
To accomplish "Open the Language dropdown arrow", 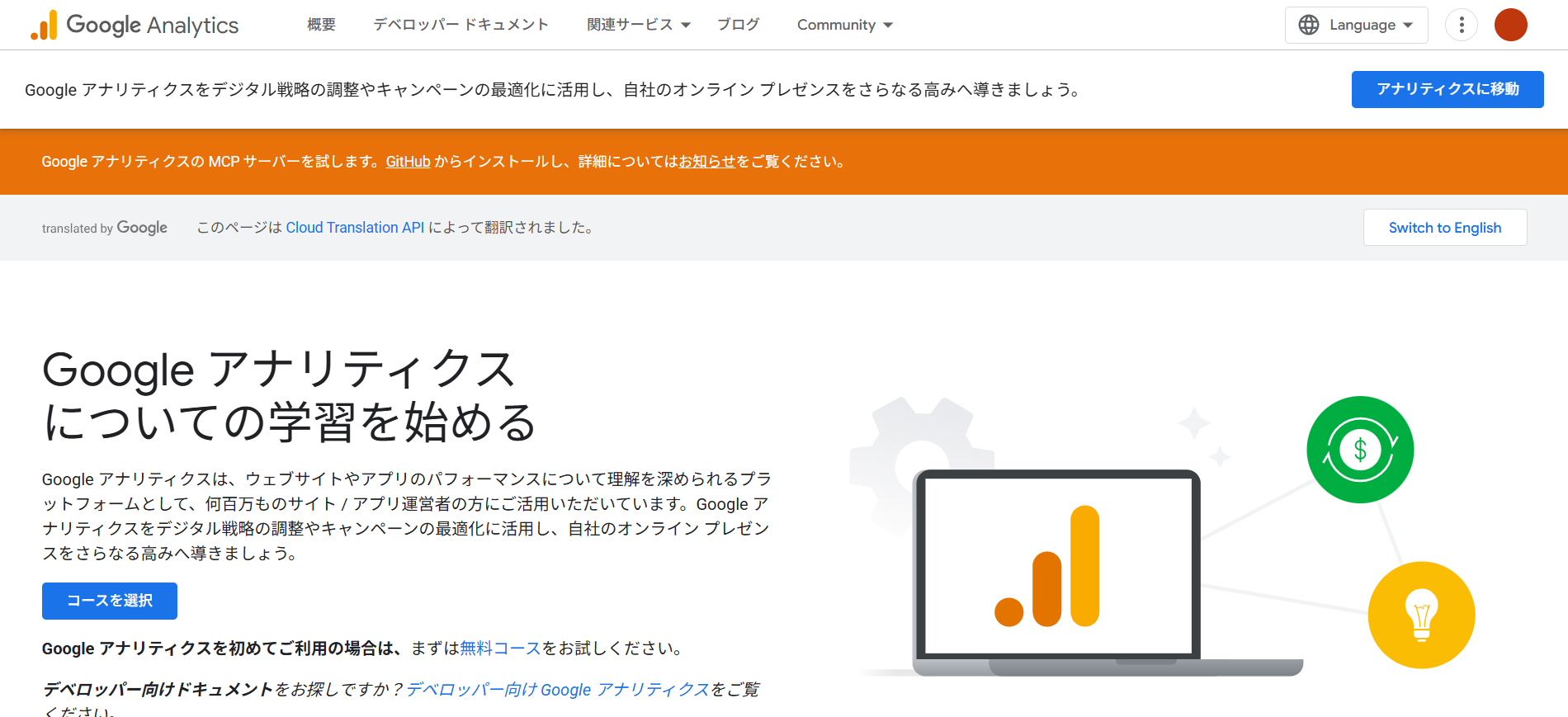I will [x=1408, y=26].
